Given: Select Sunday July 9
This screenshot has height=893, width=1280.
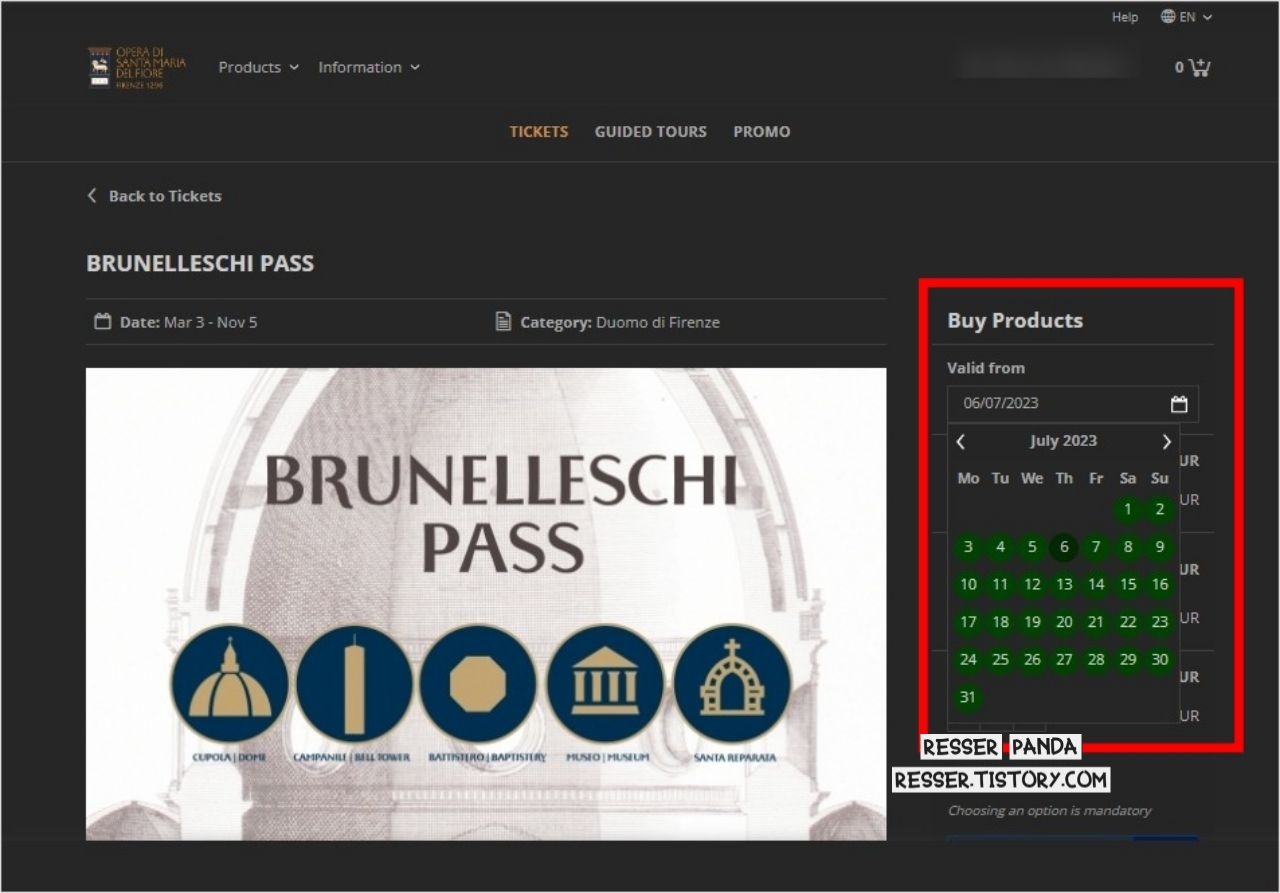Looking at the screenshot, I should [1160, 547].
